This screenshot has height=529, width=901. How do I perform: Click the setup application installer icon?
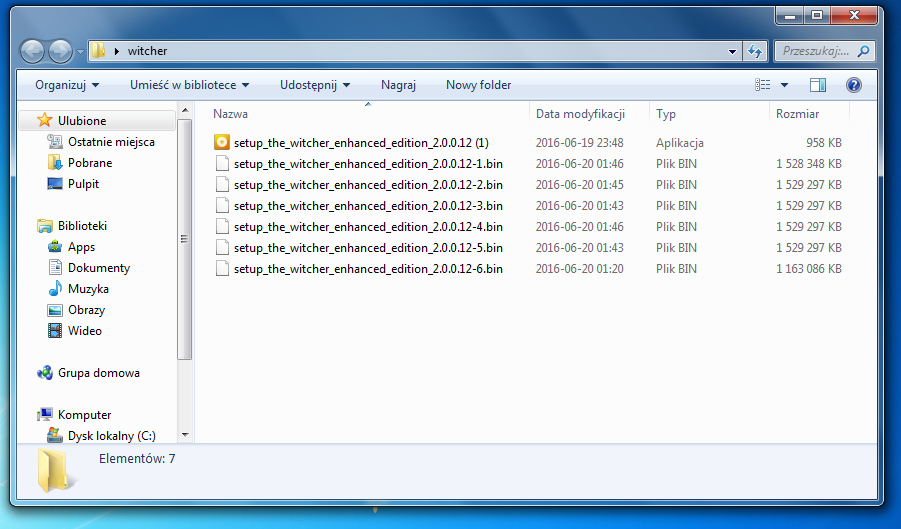pyautogui.click(x=222, y=142)
